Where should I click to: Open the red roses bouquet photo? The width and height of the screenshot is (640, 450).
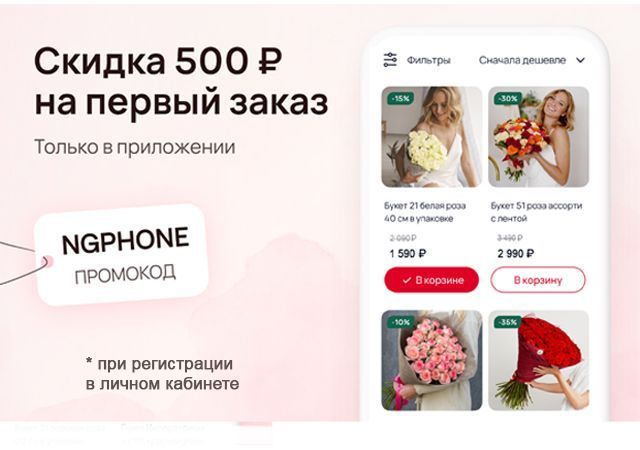tap(539, 361)
